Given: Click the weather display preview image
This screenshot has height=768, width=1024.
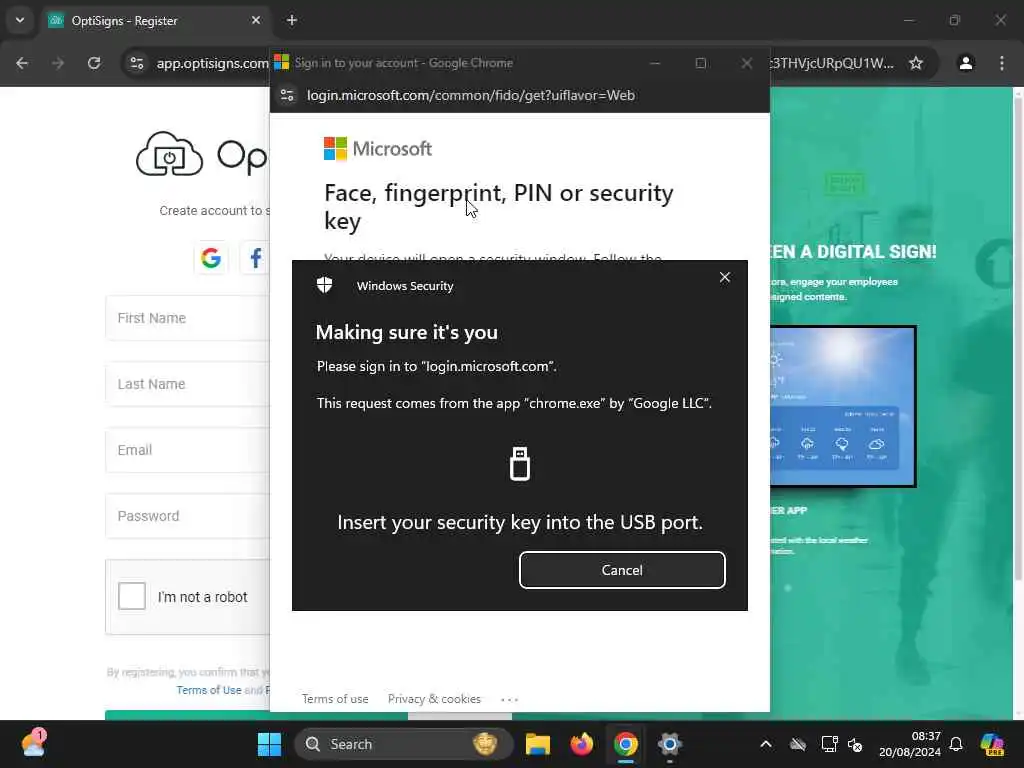Looking at the screenshot, I should tap(843, 406).
